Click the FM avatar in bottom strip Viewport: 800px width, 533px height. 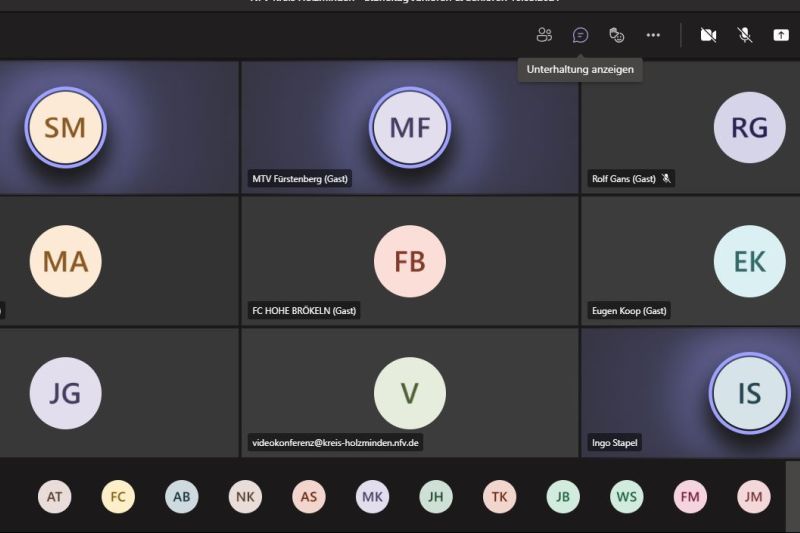tap(690, 497)
